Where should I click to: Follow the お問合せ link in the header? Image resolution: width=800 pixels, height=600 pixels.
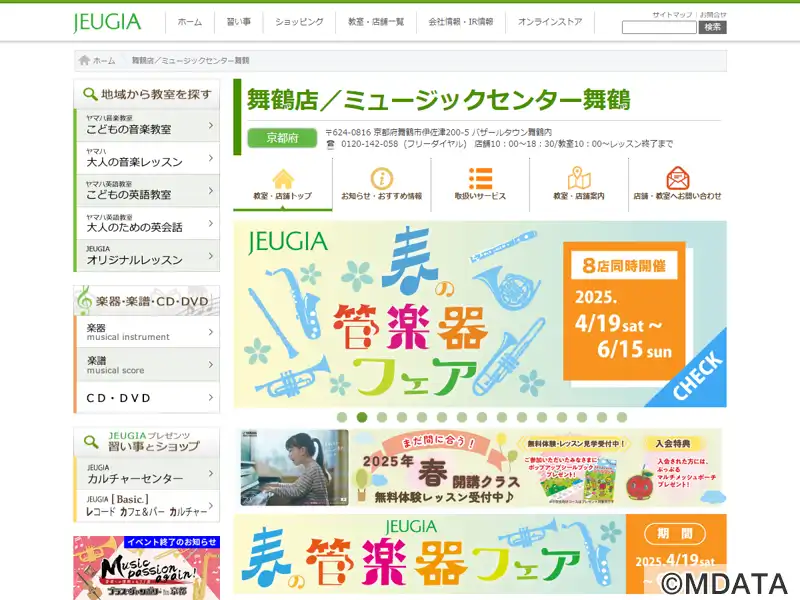click(713, 14)
